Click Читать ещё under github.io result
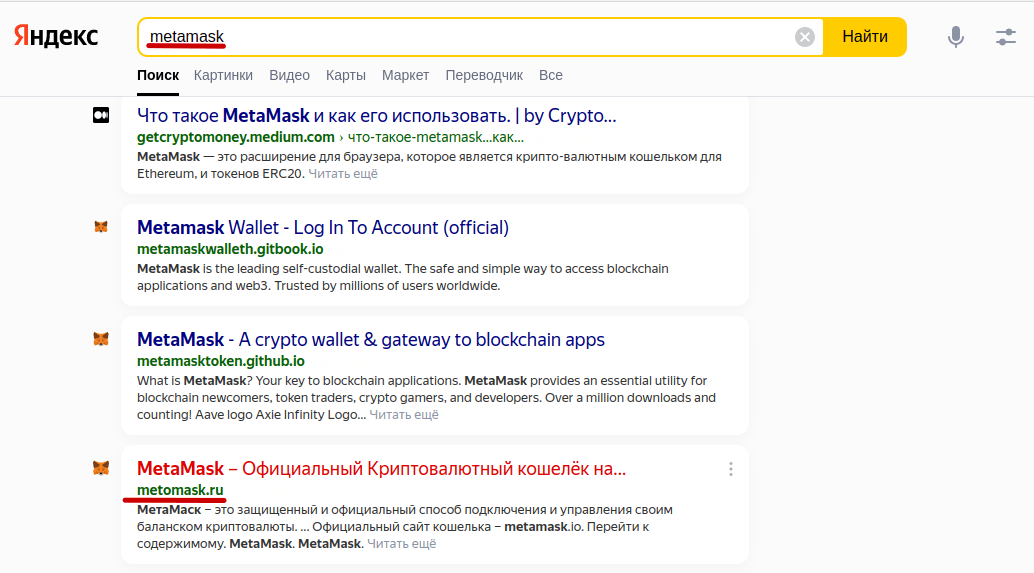The image size is (1034, 573). 404,415
